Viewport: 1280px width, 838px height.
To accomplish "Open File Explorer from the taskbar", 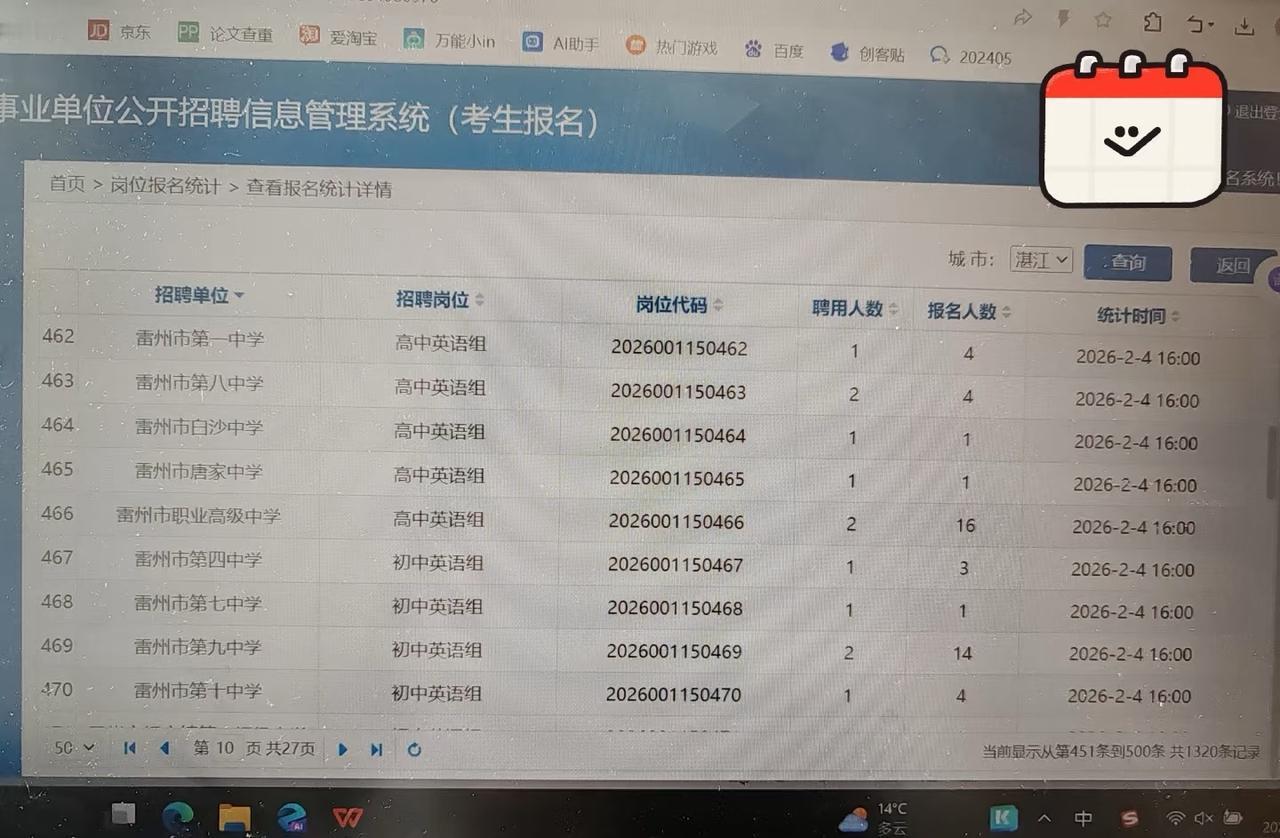I will [x=234, y=816].
